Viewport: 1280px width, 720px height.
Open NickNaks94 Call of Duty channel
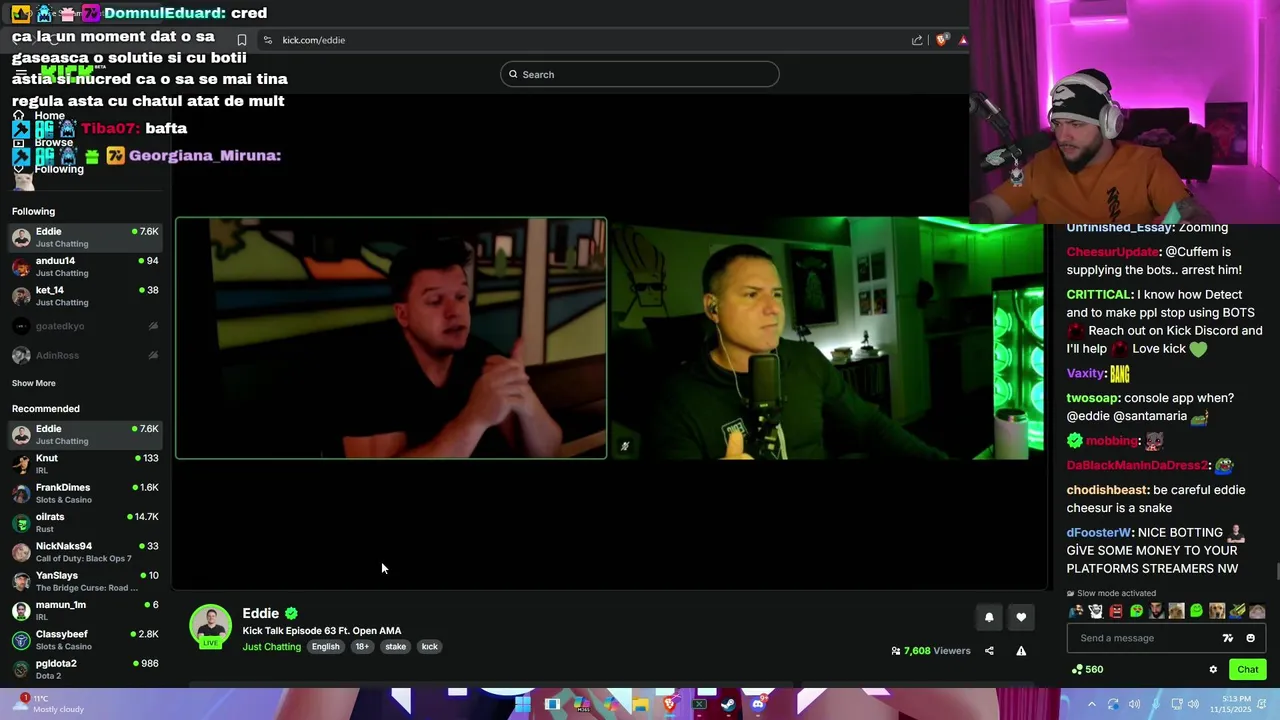tap(85, 552)
